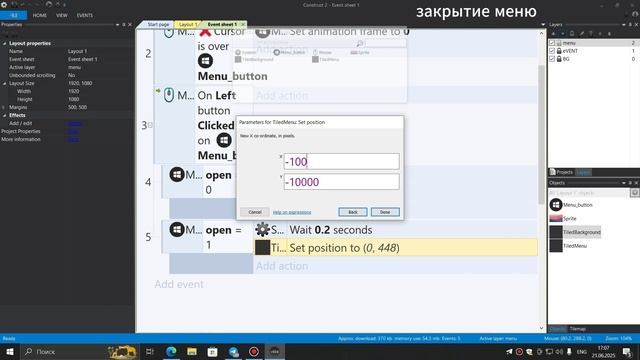Click the Y coordinate input with -10000
The height and width of the screenshot is (360, 640).
click(342, 182)
